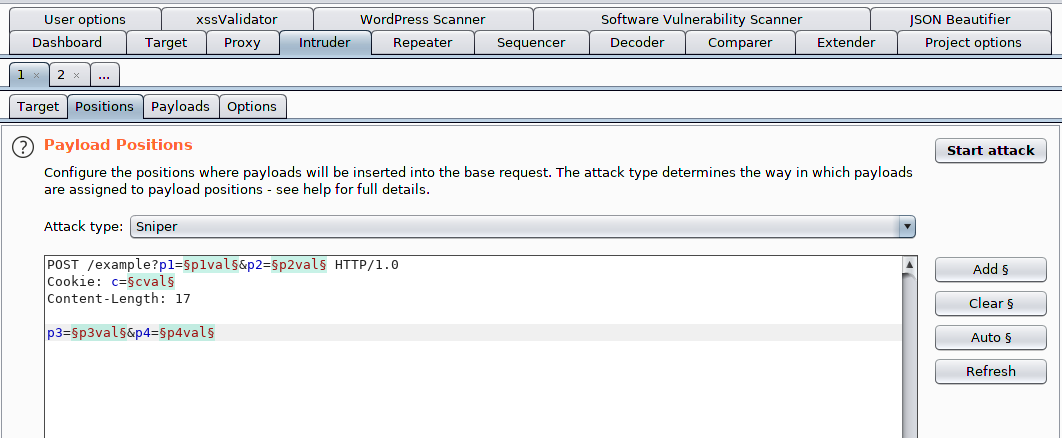The image size is (1062, 438).
Task: Clear all § payload markers
Action: 990,303
